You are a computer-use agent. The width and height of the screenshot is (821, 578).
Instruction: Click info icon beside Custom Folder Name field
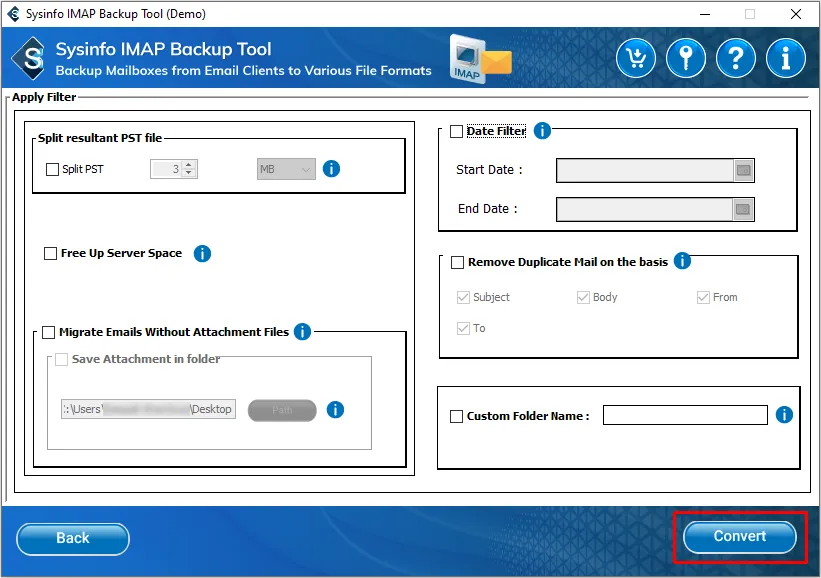point(784,415)
